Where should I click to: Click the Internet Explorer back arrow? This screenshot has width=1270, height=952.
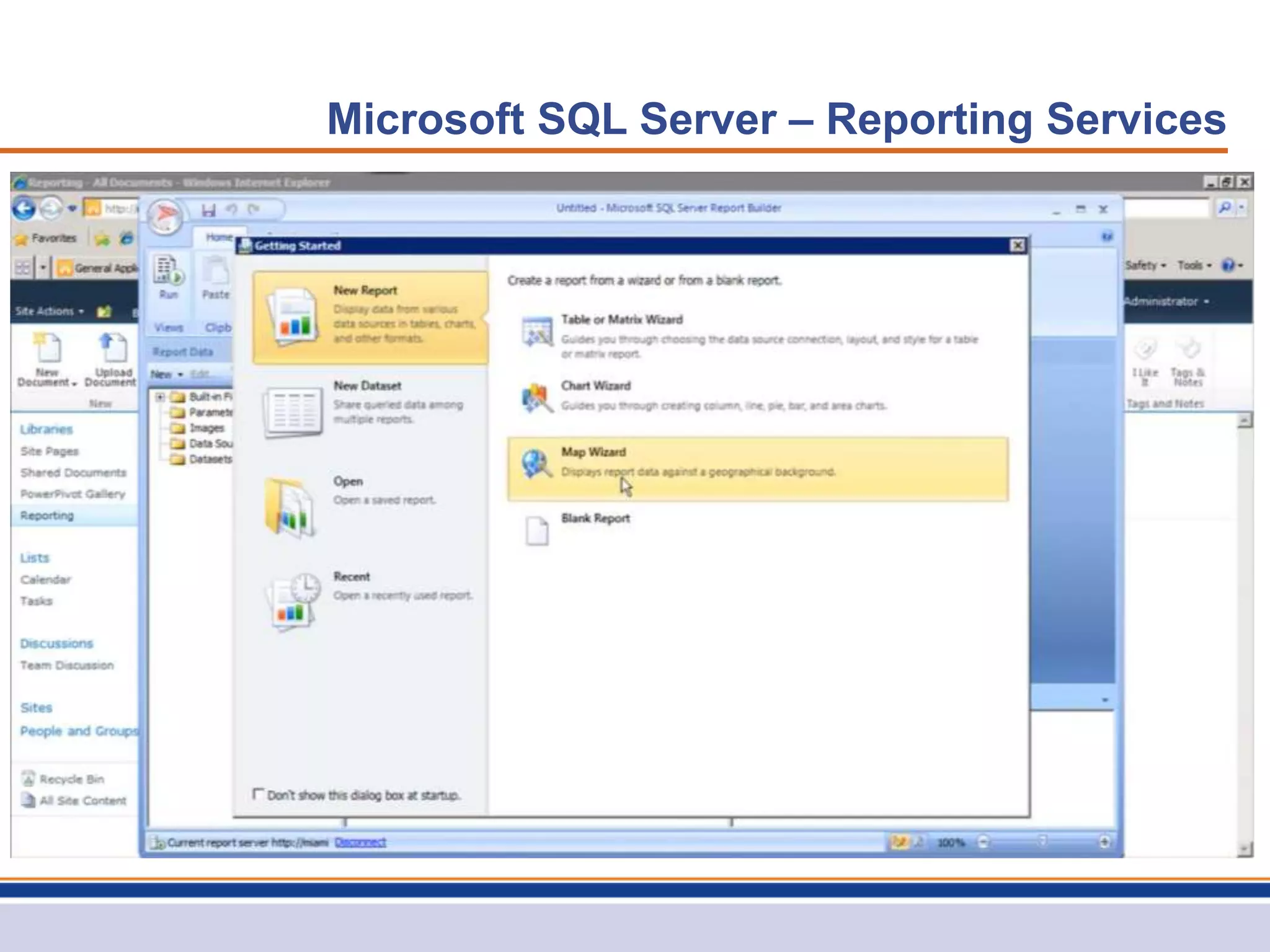pyautogui.click(x=24, y=208)
